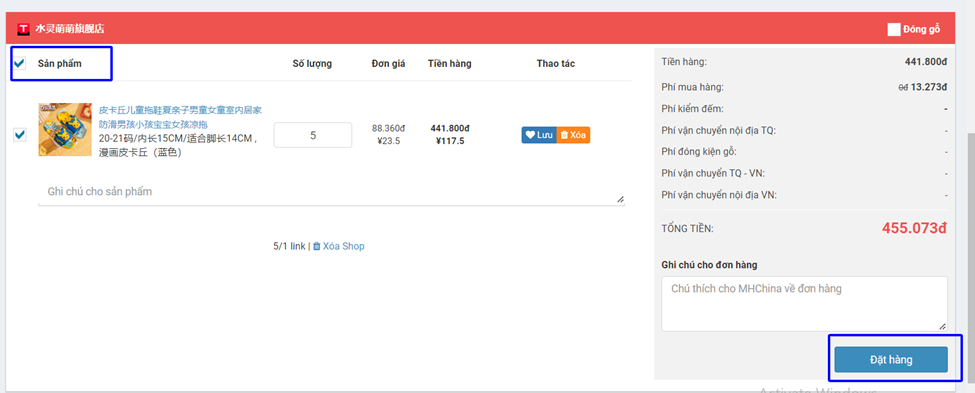
Task: Click the order note textarea for MHChina
Action: pos(804,303)
